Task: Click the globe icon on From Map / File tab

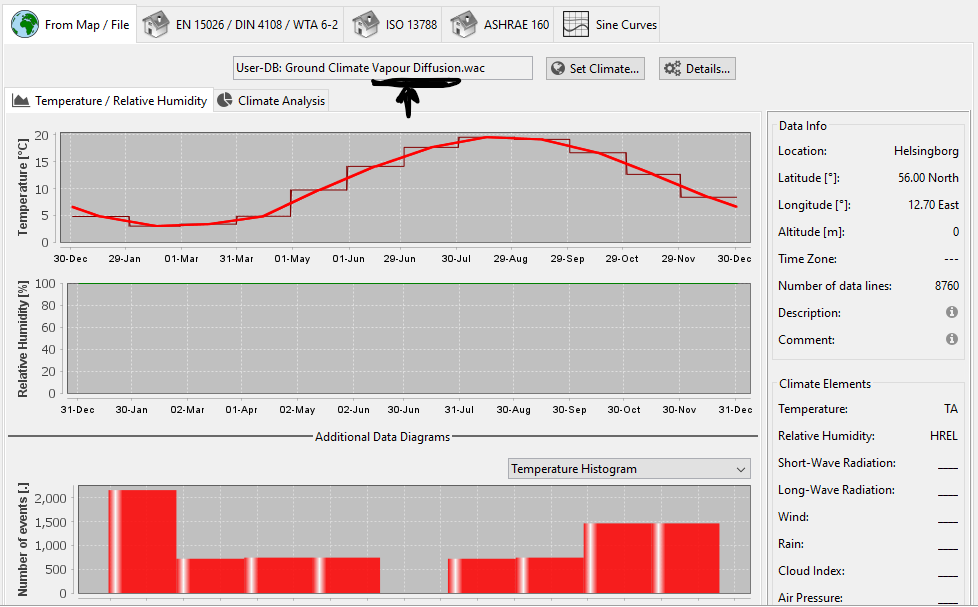Action: point(25,24)
